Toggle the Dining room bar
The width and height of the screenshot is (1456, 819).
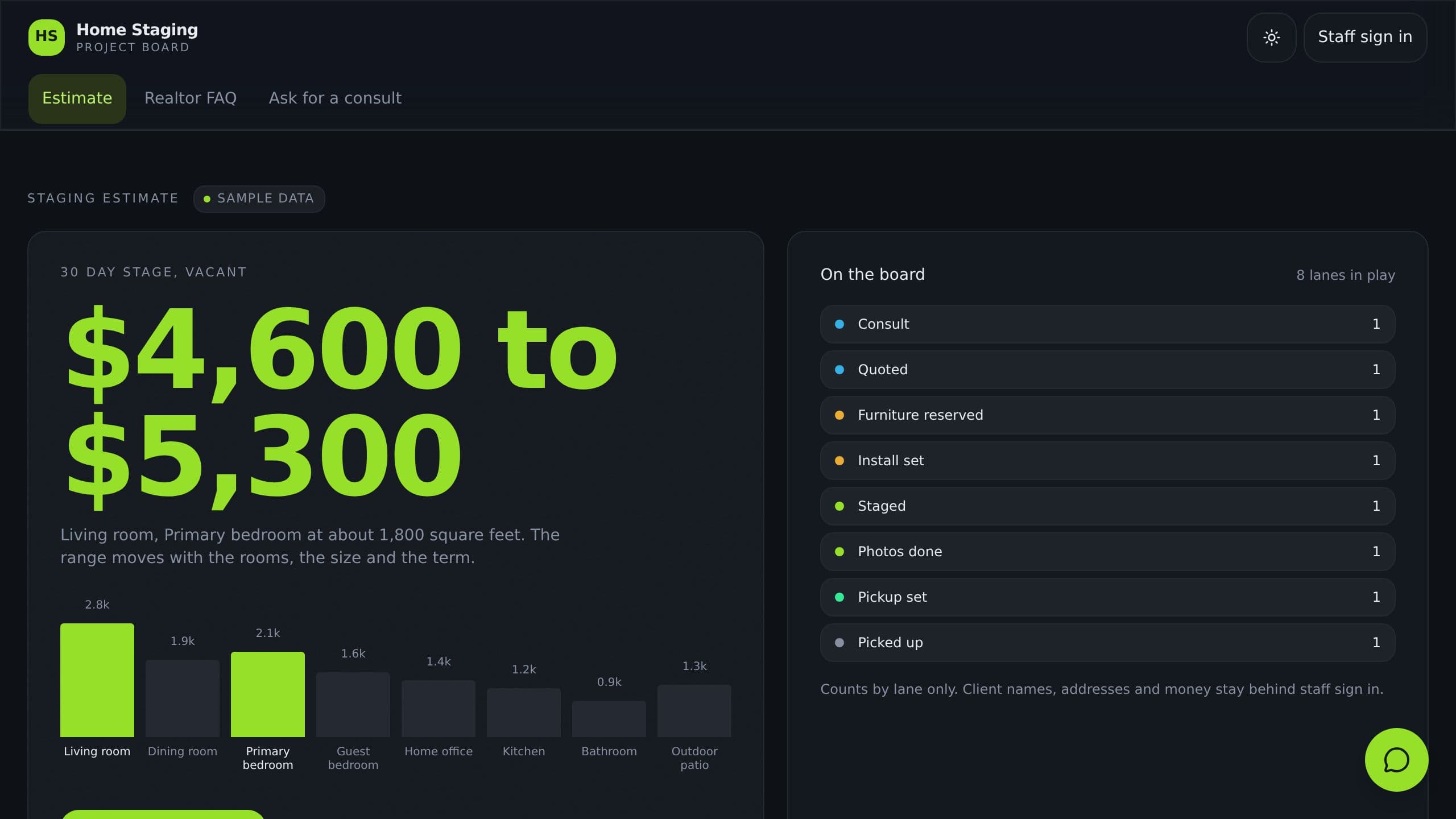point(183,698)
